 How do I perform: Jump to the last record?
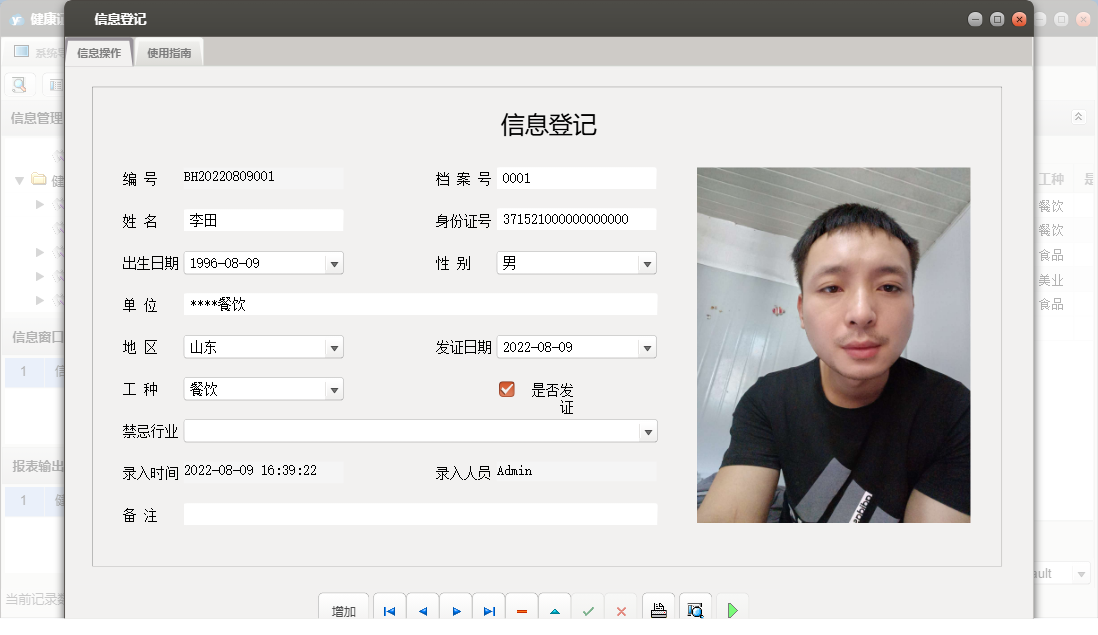coord(489,610)
